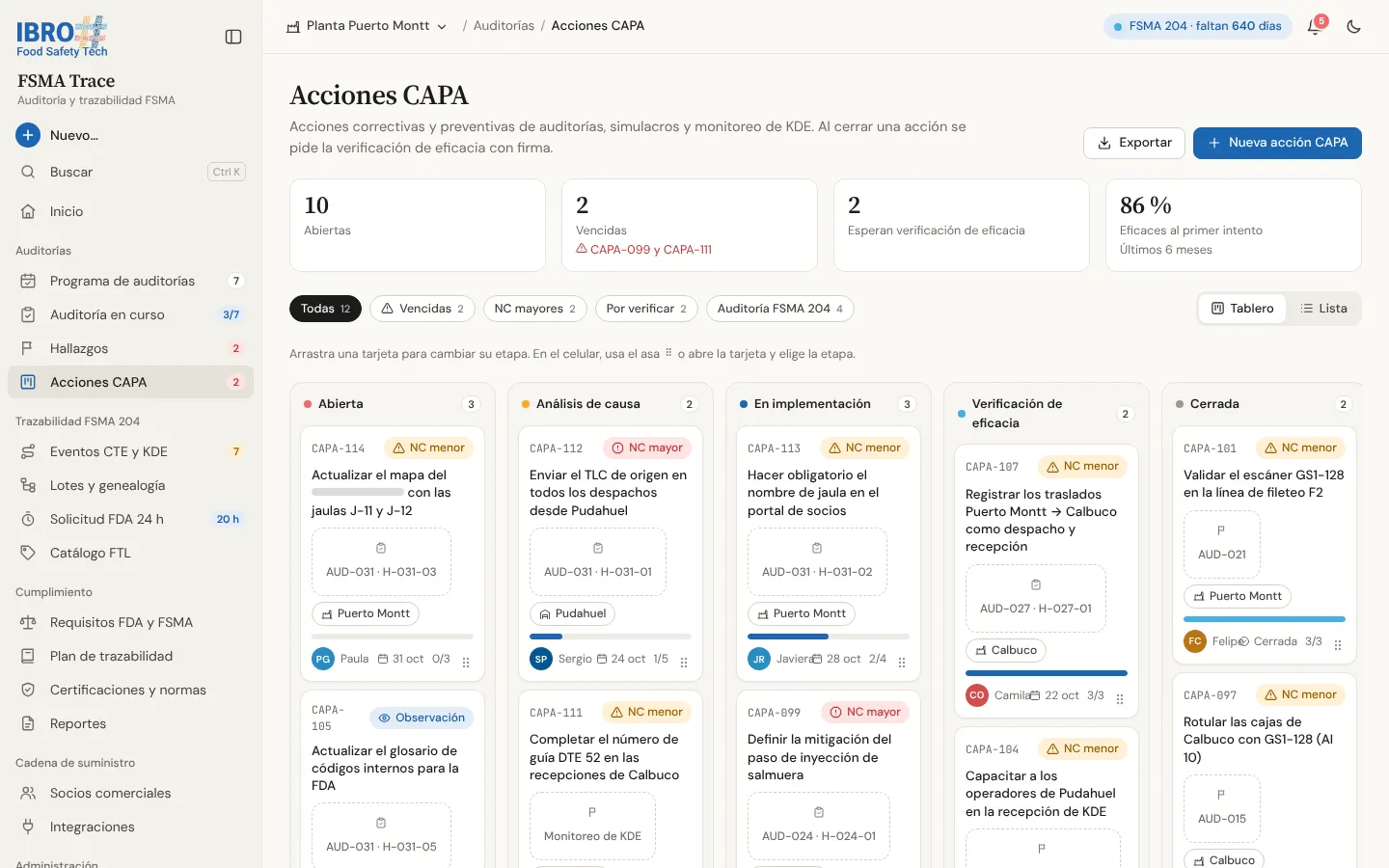The width and height of the screenshot is (1389, 868).
Task: Click the SP avatar of Sergio
Action: tap(541, 659)
